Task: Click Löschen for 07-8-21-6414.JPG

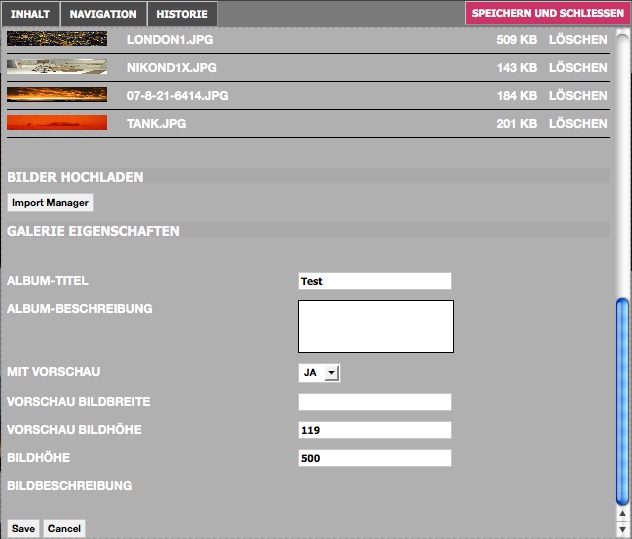Action: click(x=577, y=96)
